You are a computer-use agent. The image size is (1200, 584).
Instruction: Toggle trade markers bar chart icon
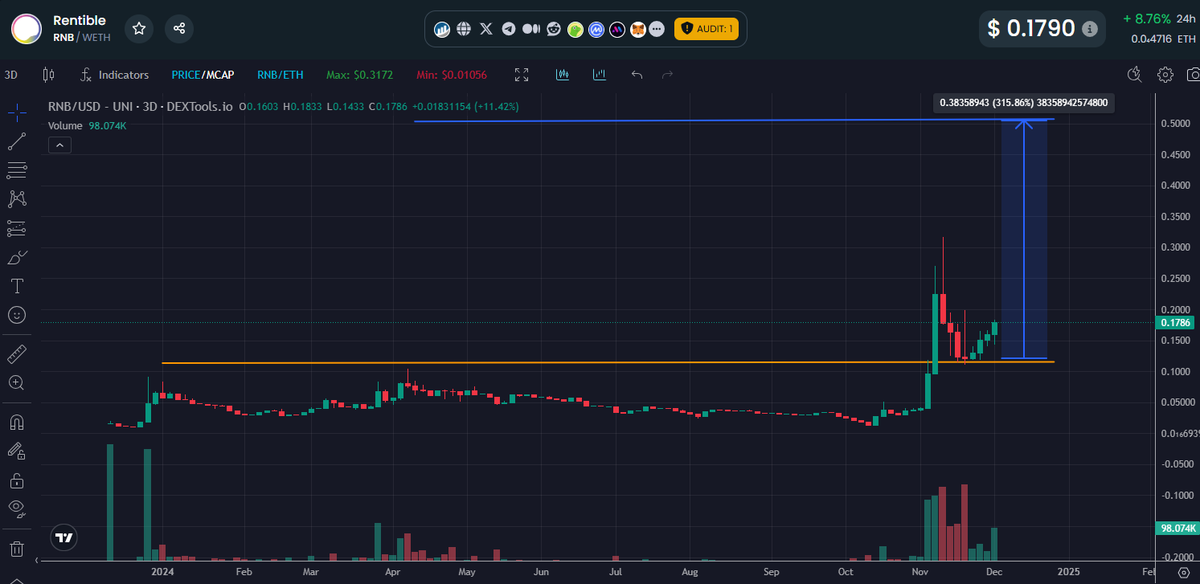[563, 75]
